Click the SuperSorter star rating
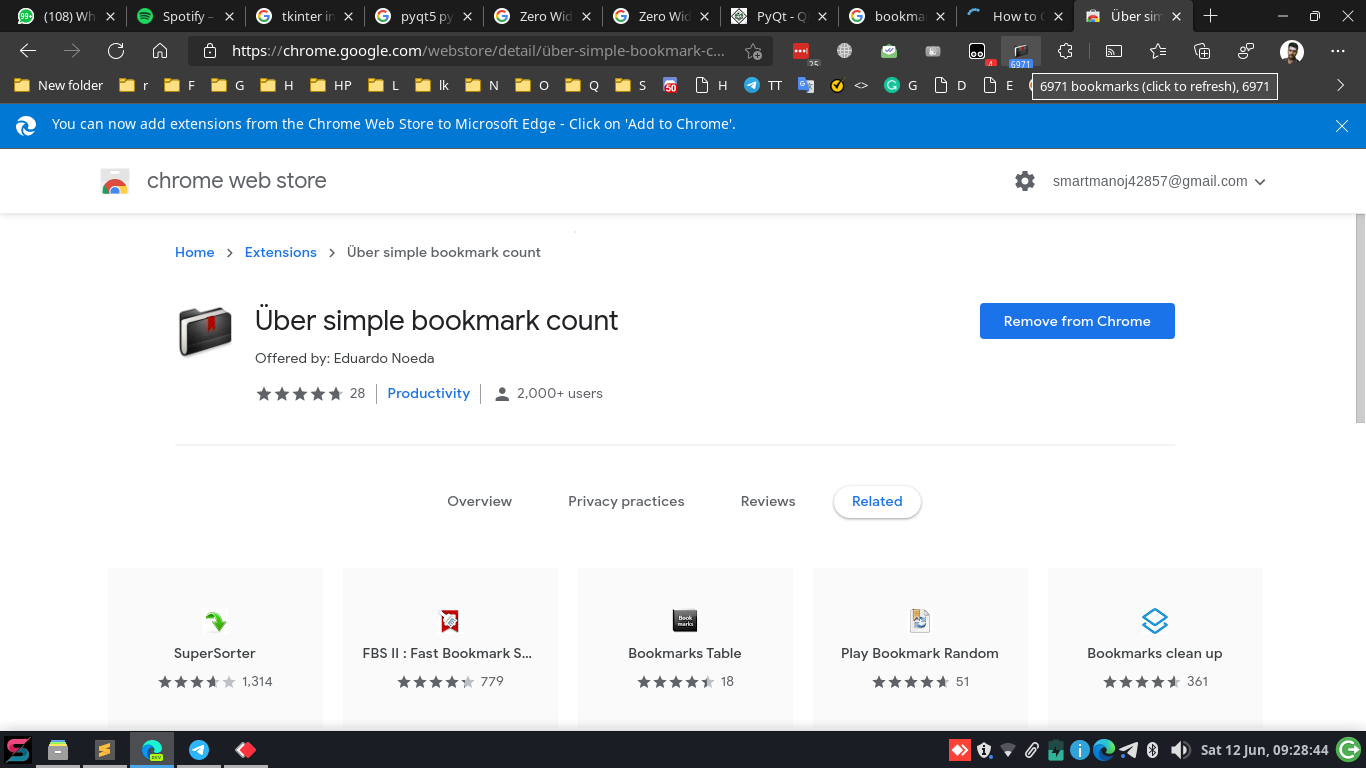1366x768 pixels. tap(196, 681)
